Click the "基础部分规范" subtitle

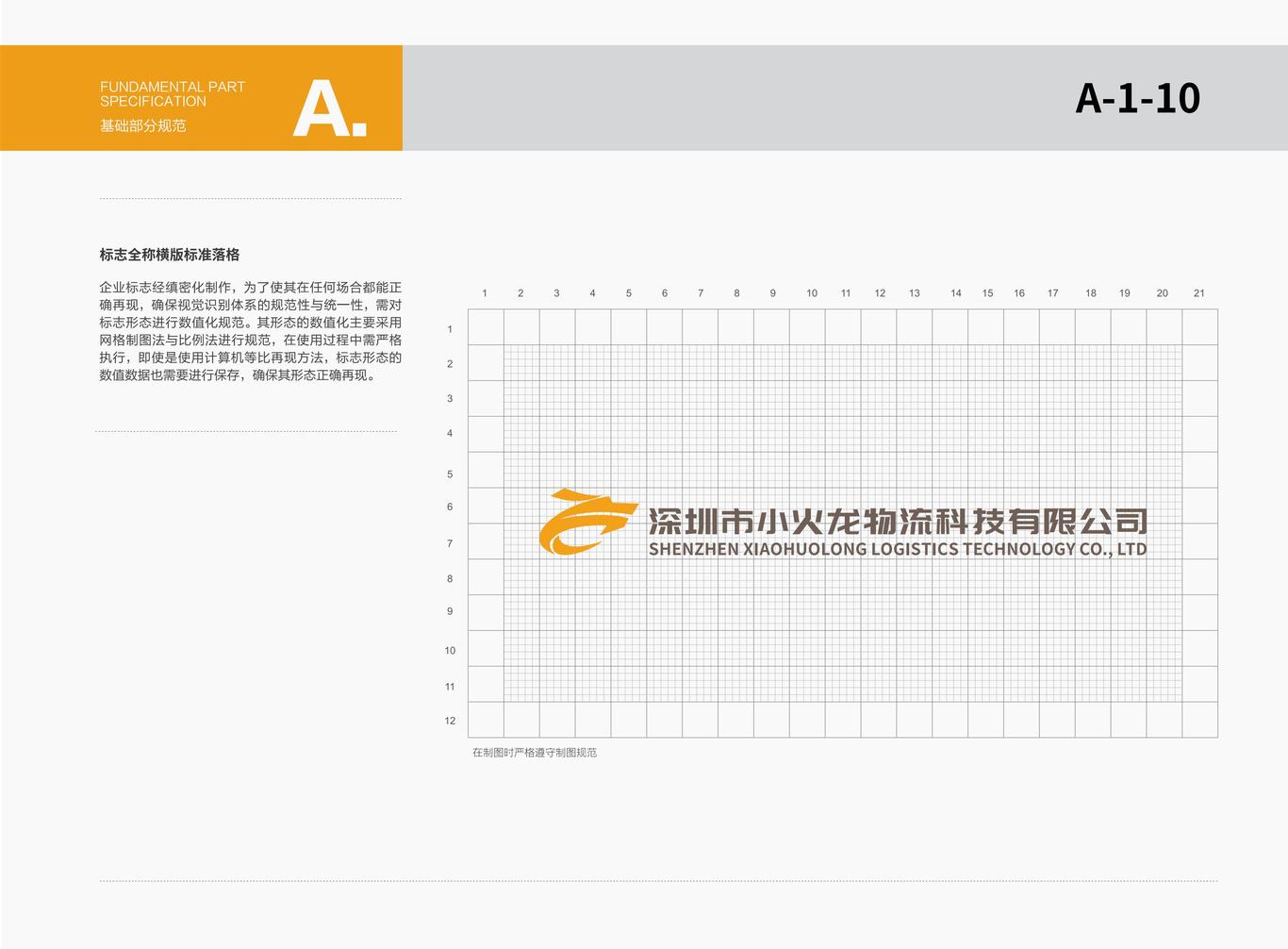coord(143,125)
